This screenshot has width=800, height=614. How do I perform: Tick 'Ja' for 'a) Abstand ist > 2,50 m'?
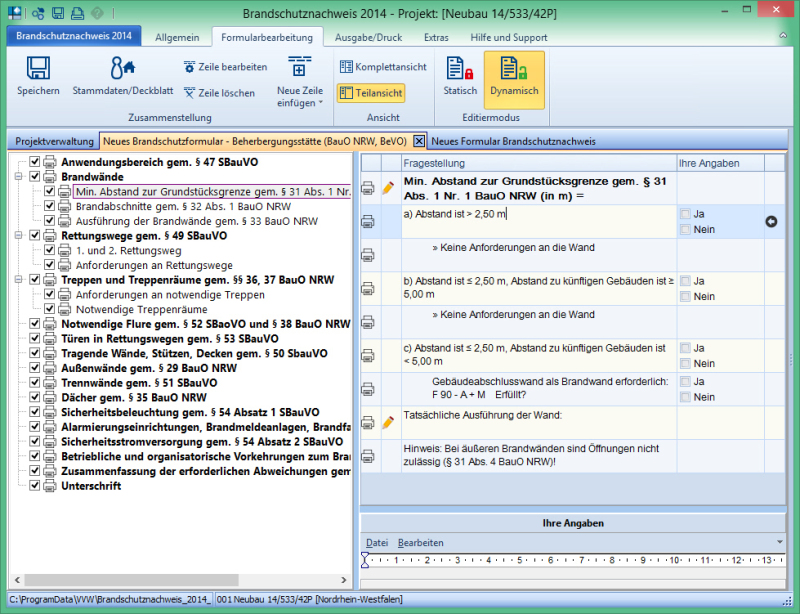685,214
